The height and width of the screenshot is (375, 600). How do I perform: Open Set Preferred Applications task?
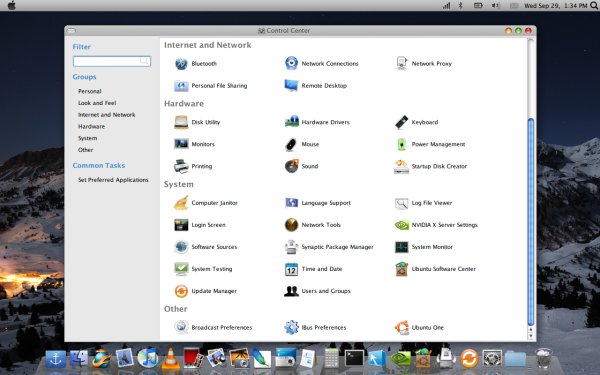[x=113, y=180]
